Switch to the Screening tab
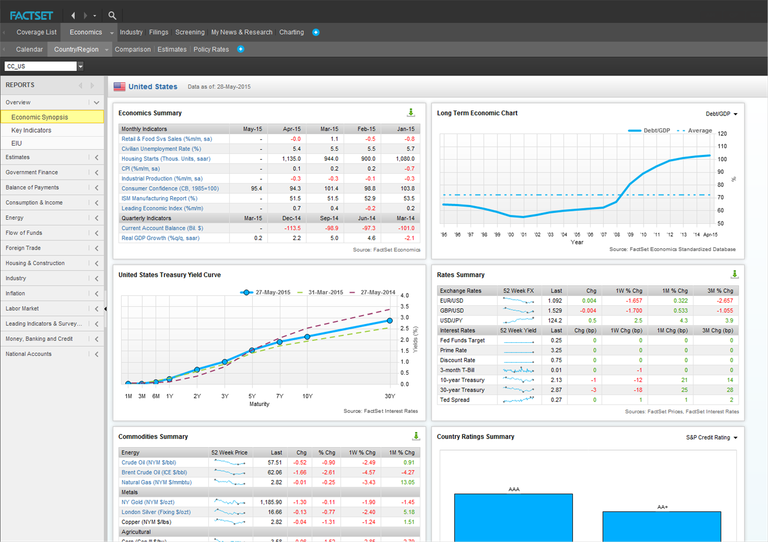 (190, 32)
